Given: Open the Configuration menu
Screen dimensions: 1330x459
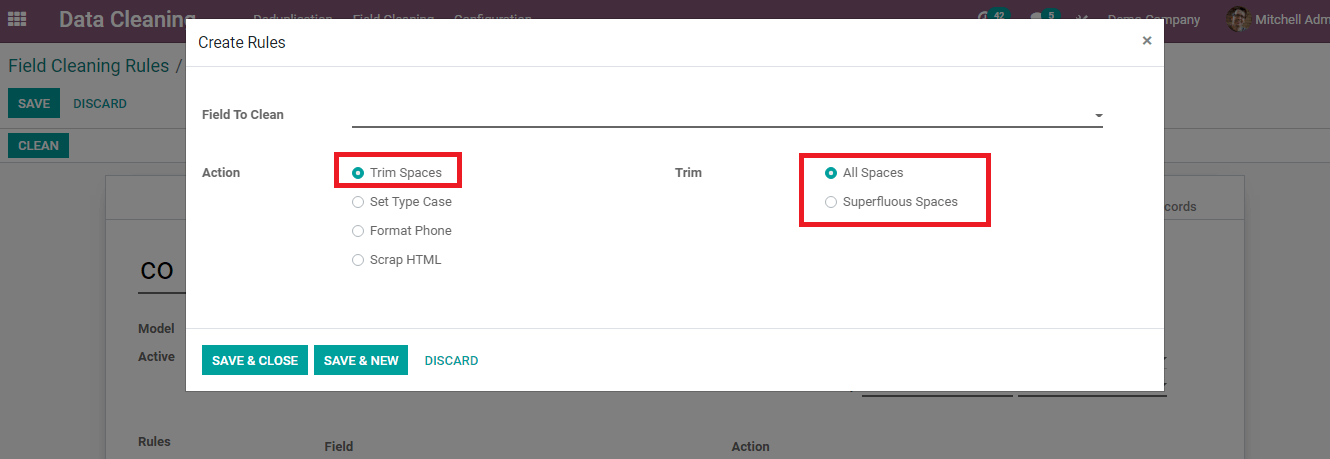Looking at the screenshot, I should coord(494,19).
